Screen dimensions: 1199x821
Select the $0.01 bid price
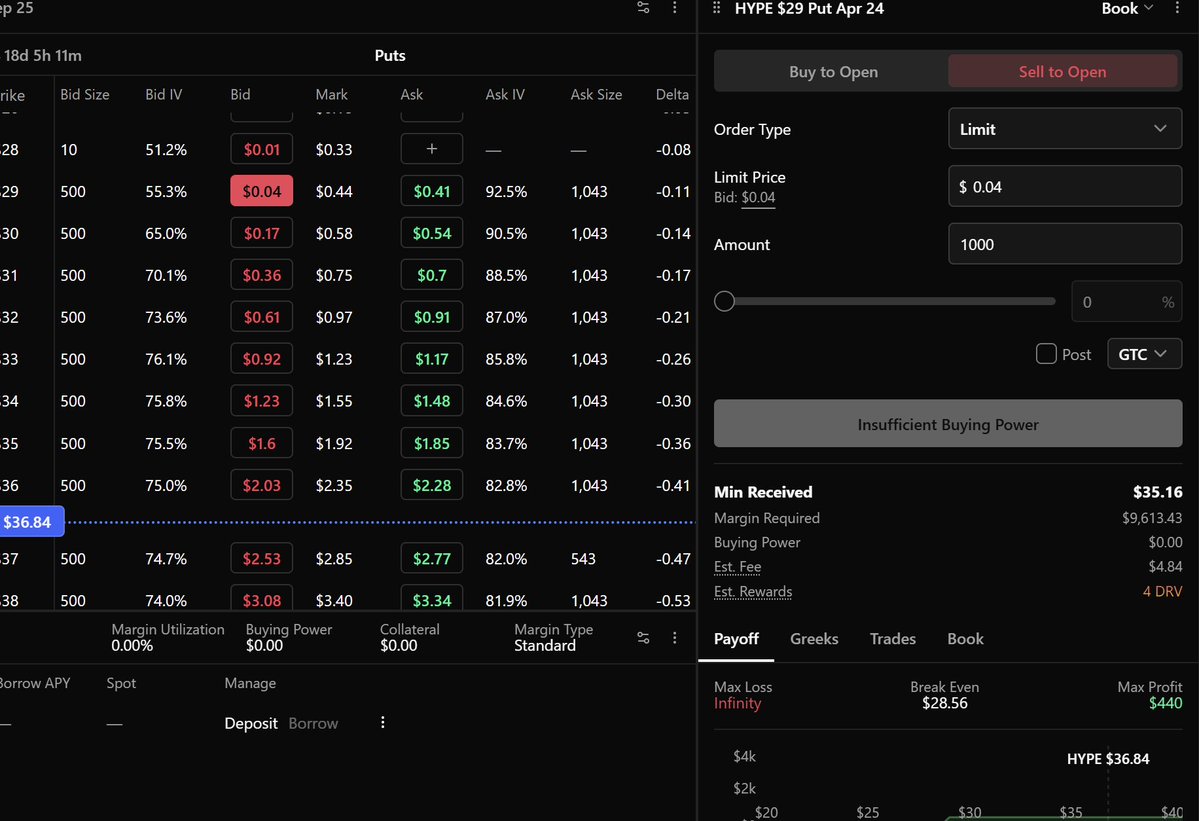262,149
